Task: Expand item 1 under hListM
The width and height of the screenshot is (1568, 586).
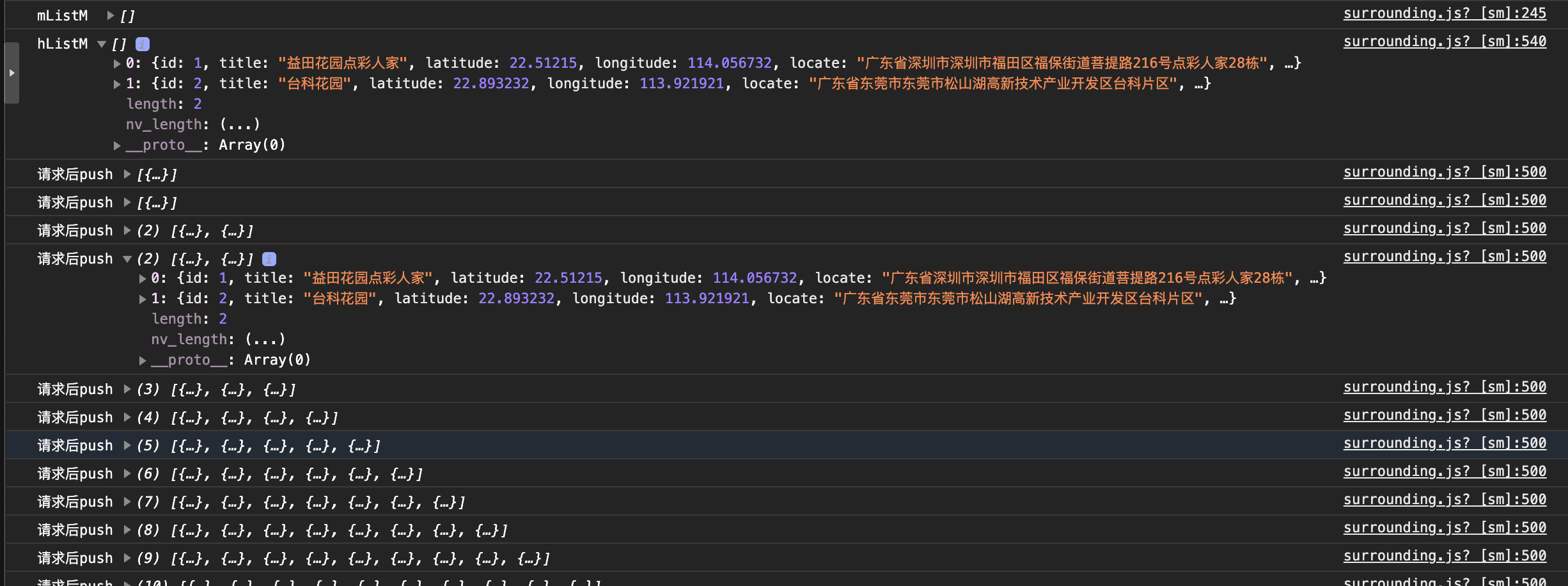Action: click(x=117, y=84)
